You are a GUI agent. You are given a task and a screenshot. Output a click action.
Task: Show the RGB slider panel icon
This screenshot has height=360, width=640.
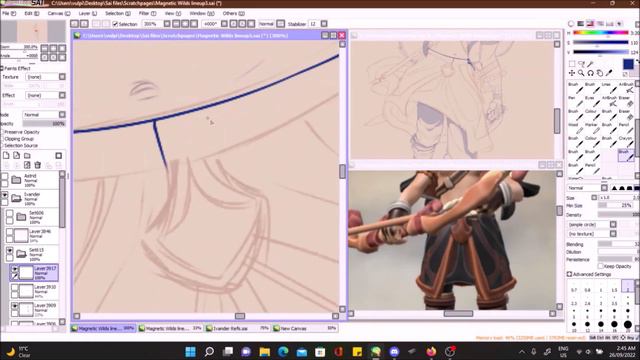[x=580, y=24]
